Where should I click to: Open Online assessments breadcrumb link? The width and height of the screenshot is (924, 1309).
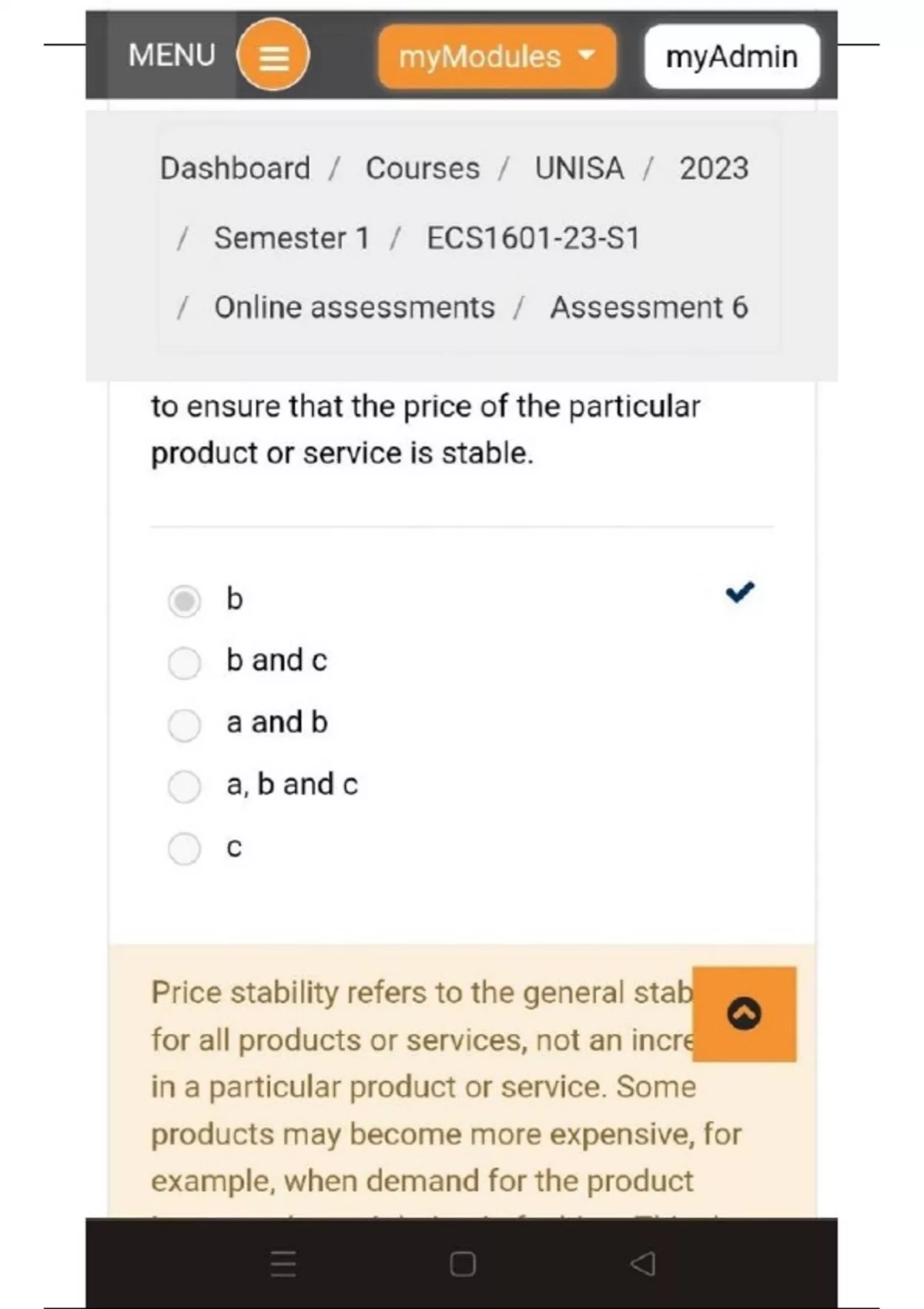tap(354, 307)
